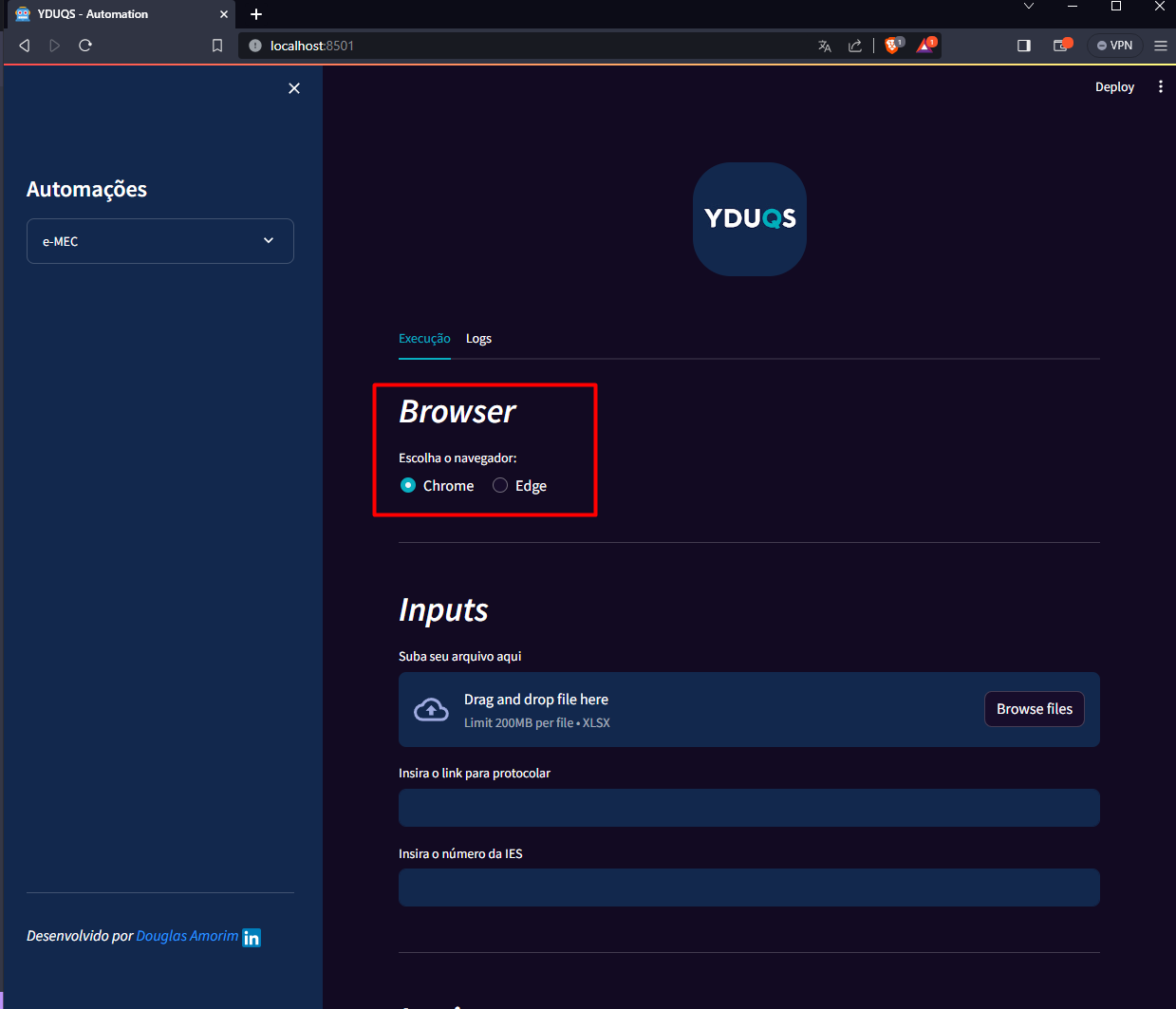Click the Inputs section heading

(443, 610)
